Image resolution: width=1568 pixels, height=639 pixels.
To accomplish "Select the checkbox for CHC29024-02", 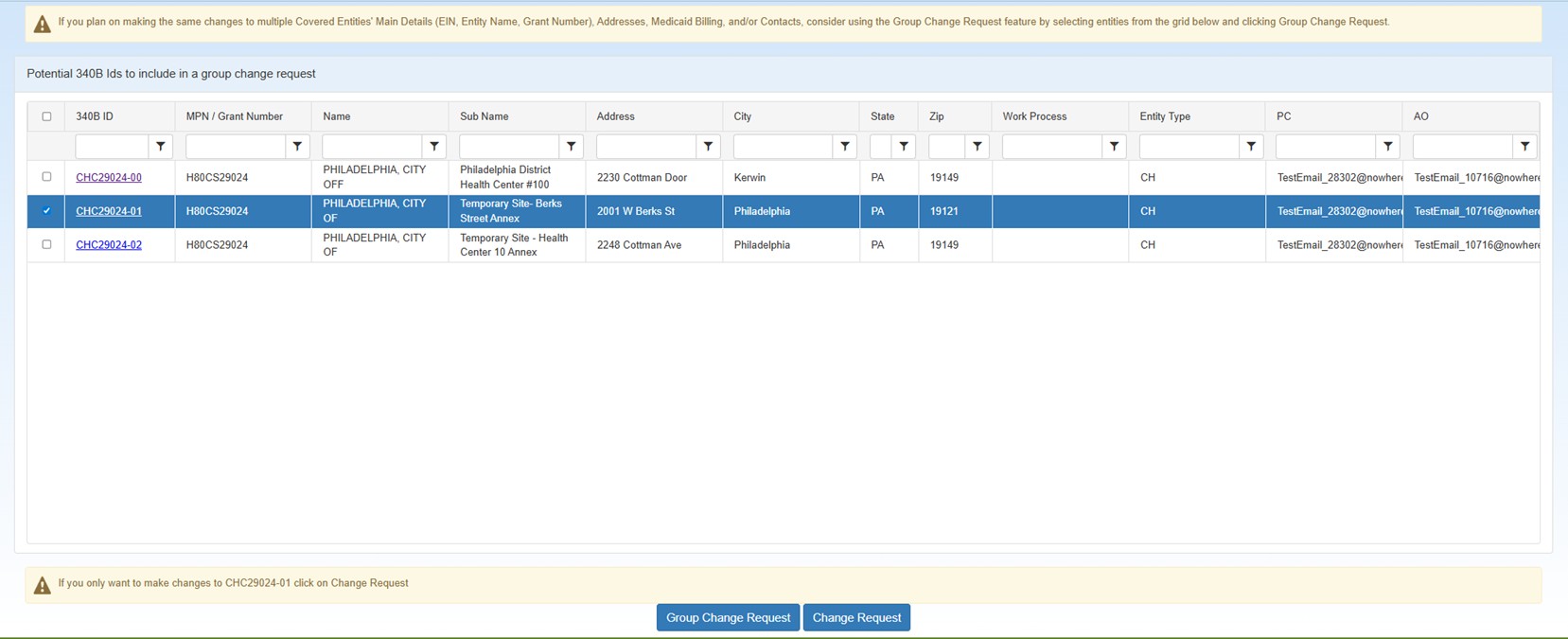I will coord(46,244).
